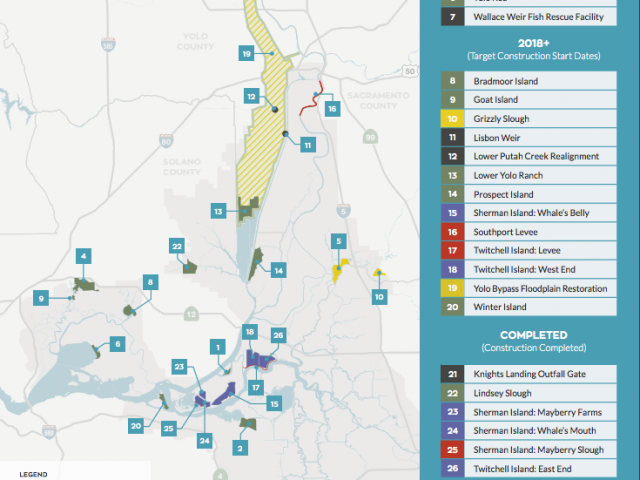Click the 'SOLANO COUNTY' map label
Viewport: 640px width, 480px height.
182,167
